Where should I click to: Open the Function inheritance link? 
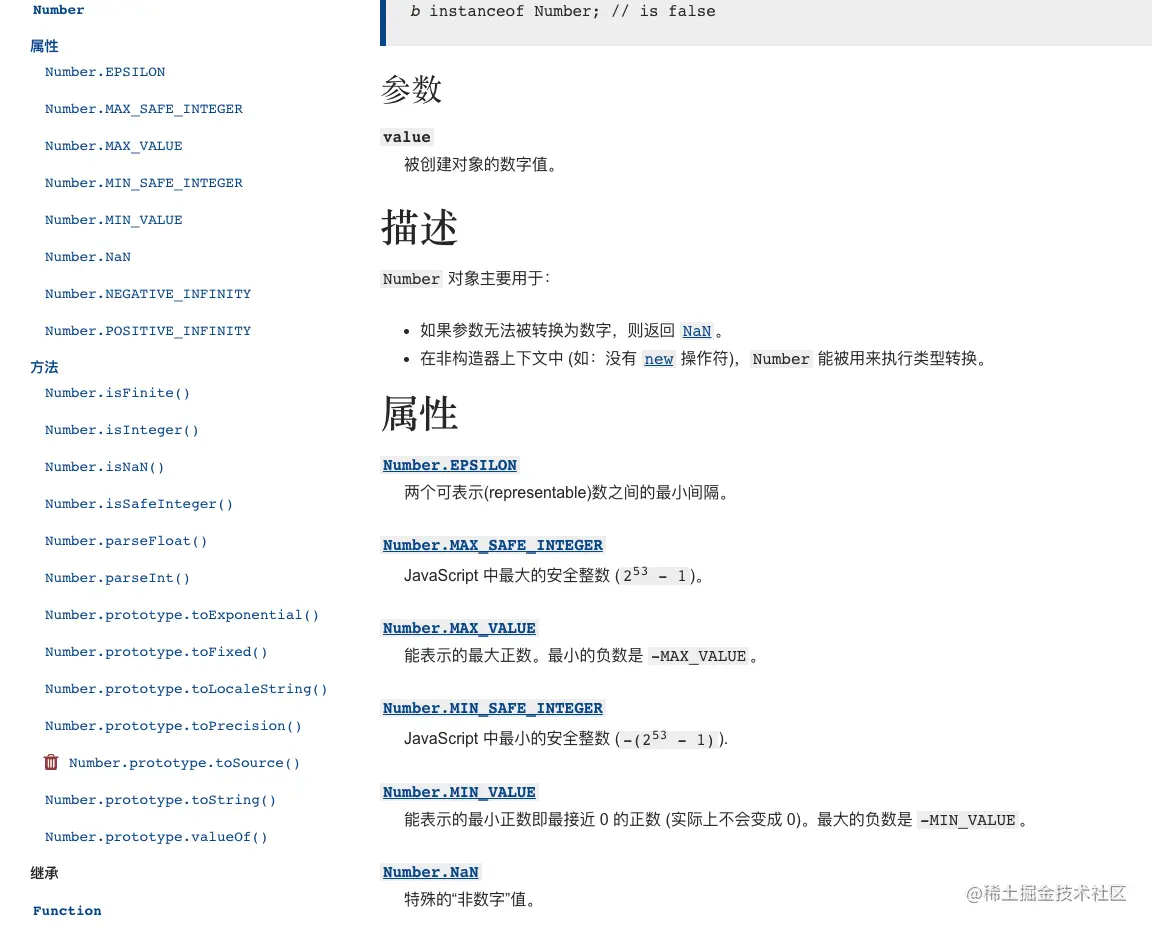tap(67, 911)
